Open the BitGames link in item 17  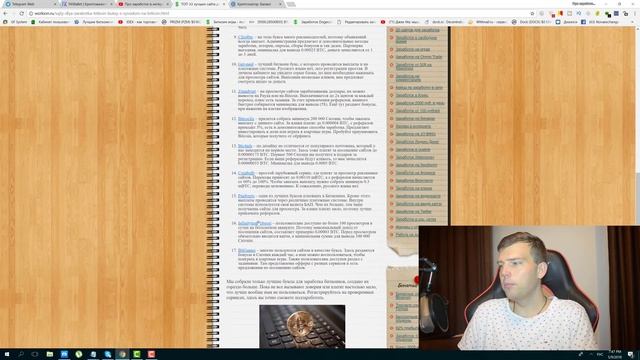[x=247, y=250]
